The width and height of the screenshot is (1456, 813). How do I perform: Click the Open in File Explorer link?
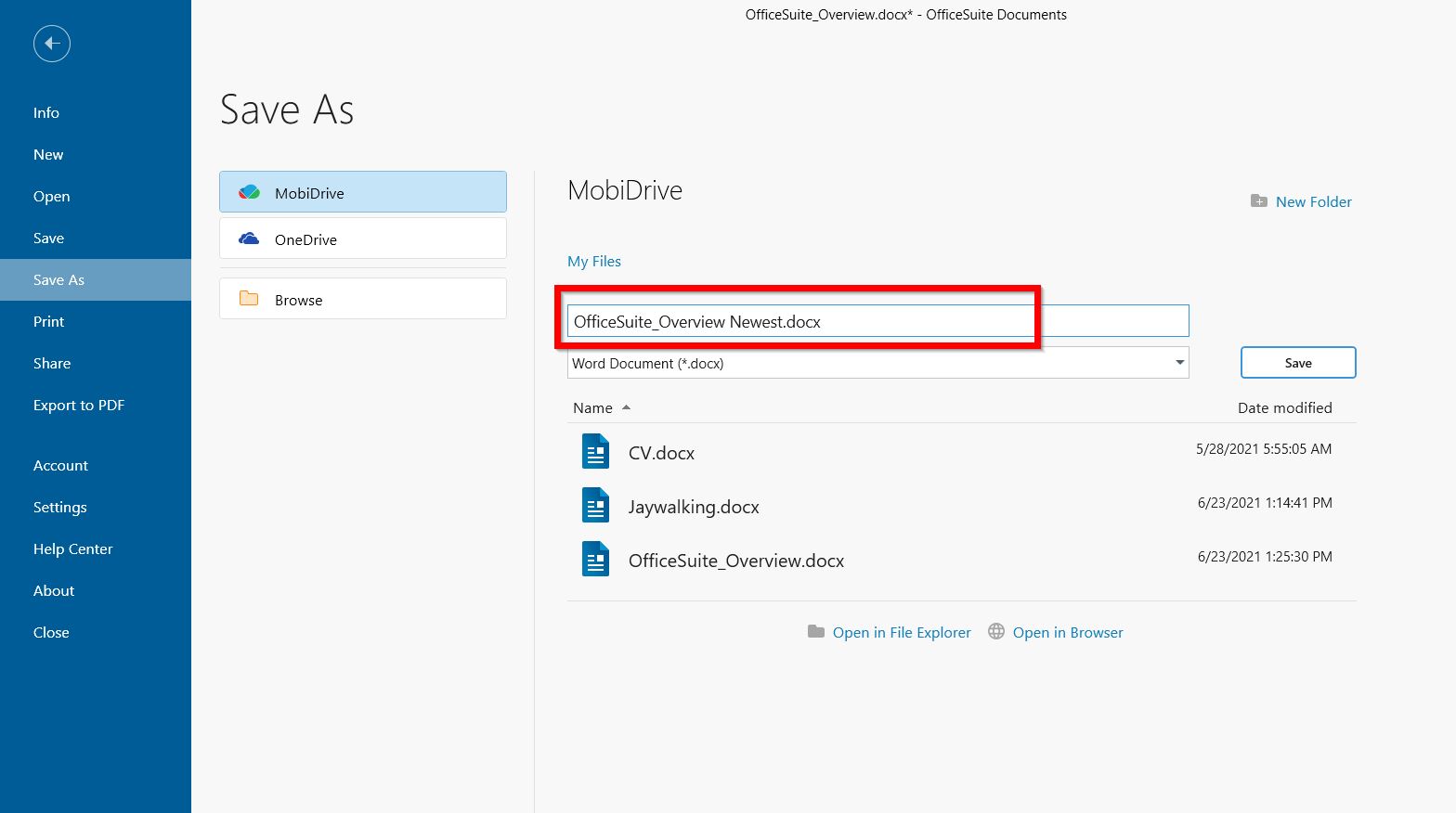click(x=902, y=632)
